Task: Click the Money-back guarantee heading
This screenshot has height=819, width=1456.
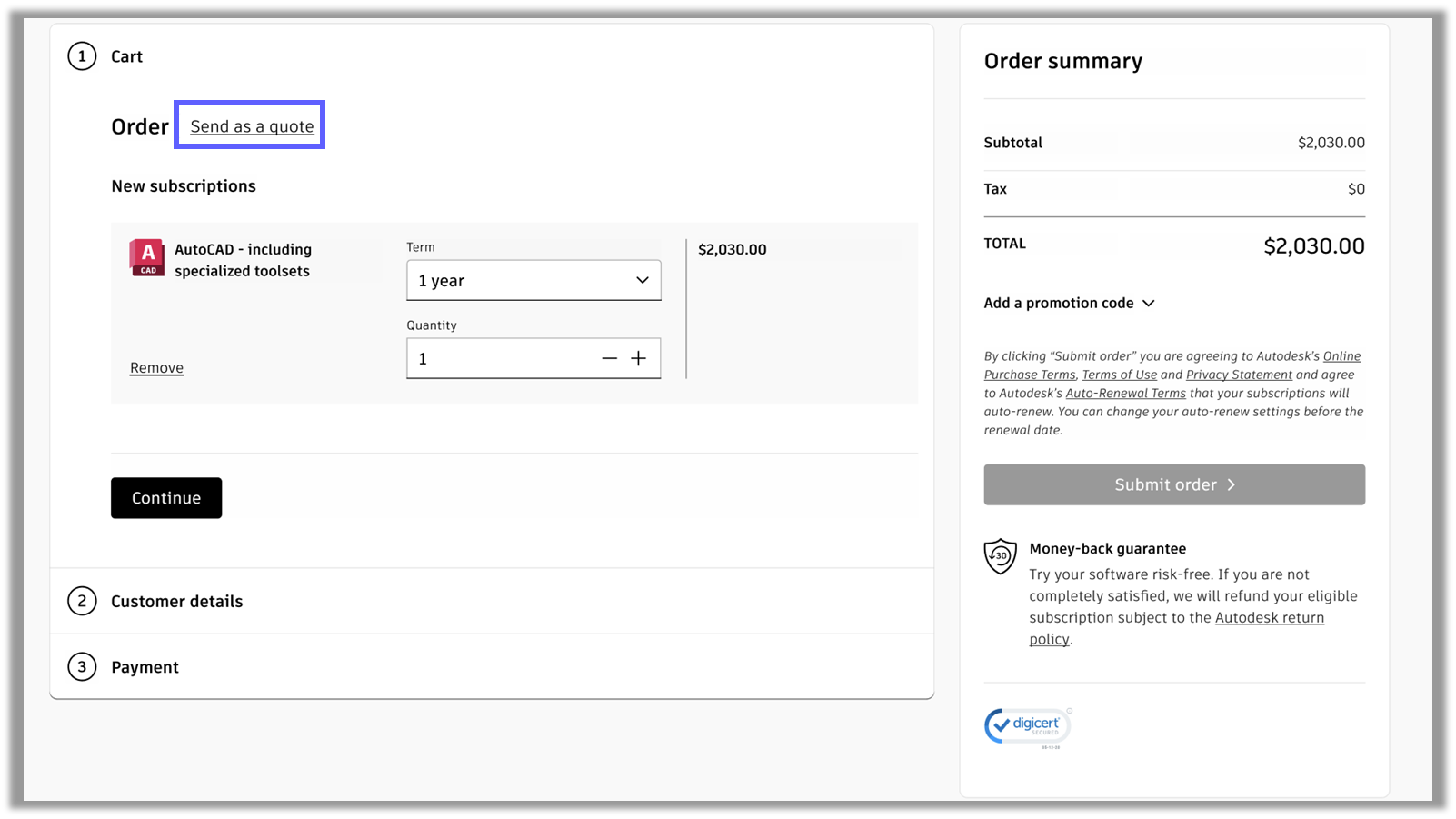Action: pos(1108,549)
